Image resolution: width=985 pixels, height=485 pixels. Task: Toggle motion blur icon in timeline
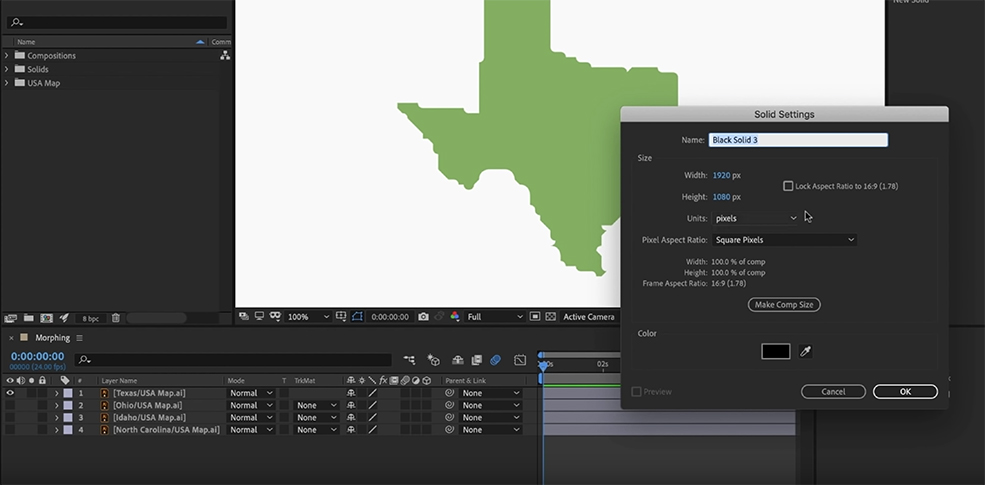point(496,360)
